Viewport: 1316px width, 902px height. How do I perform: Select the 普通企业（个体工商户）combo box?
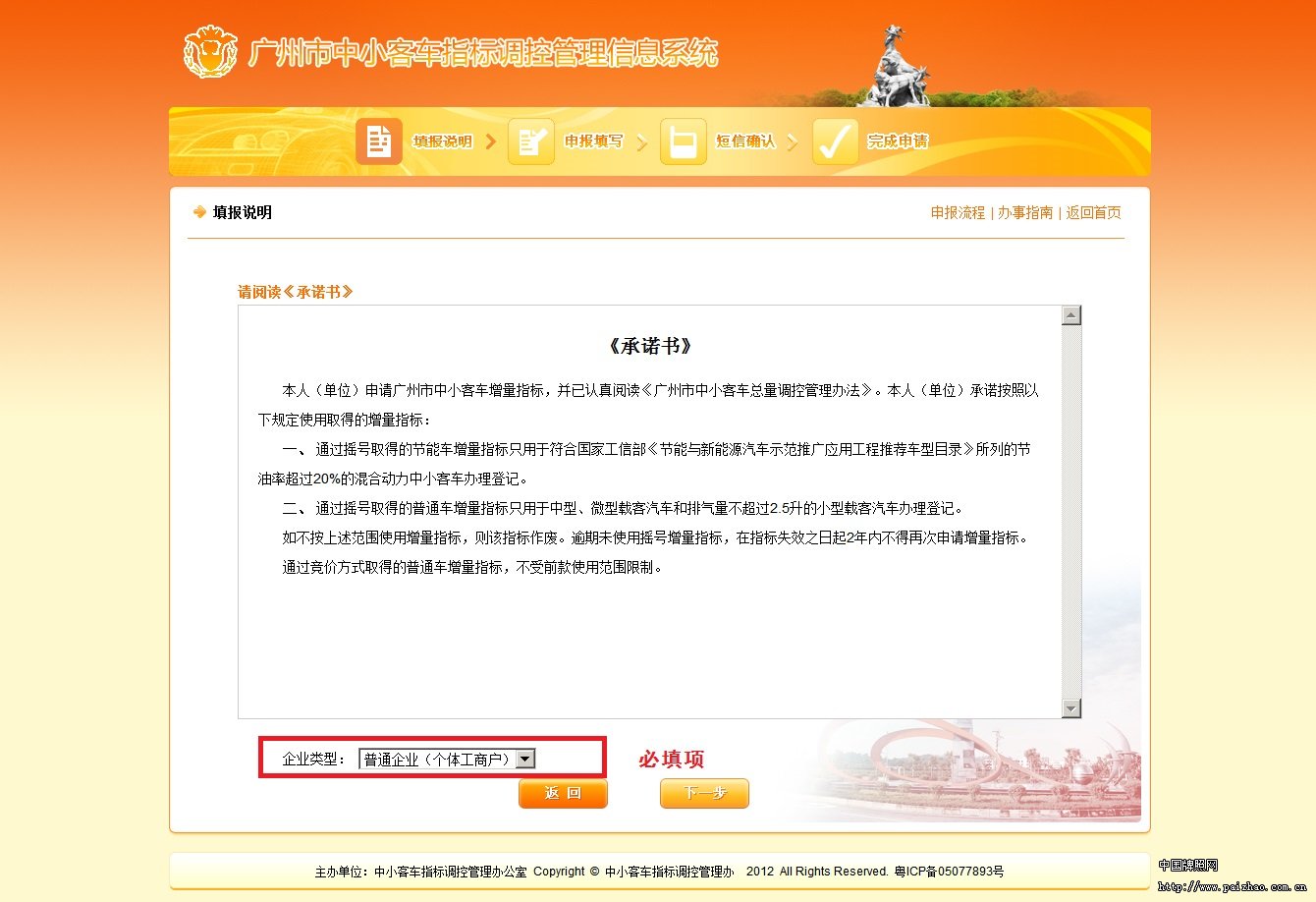[x=447, y=759]
